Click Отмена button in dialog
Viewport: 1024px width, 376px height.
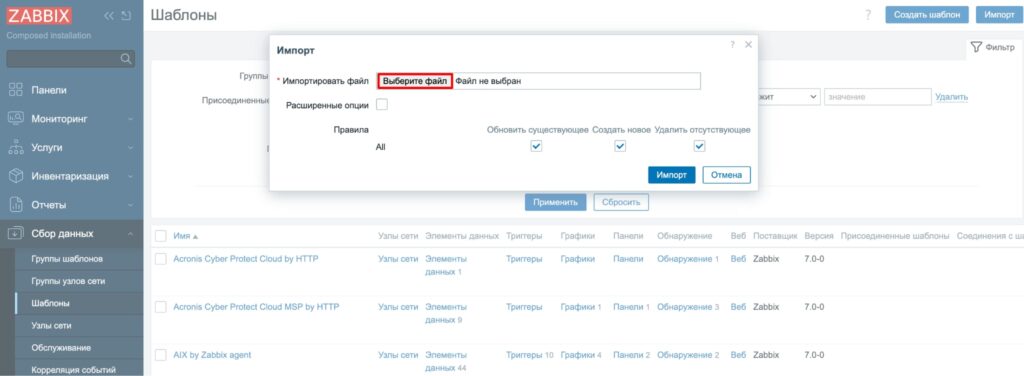tap(726, 175)
